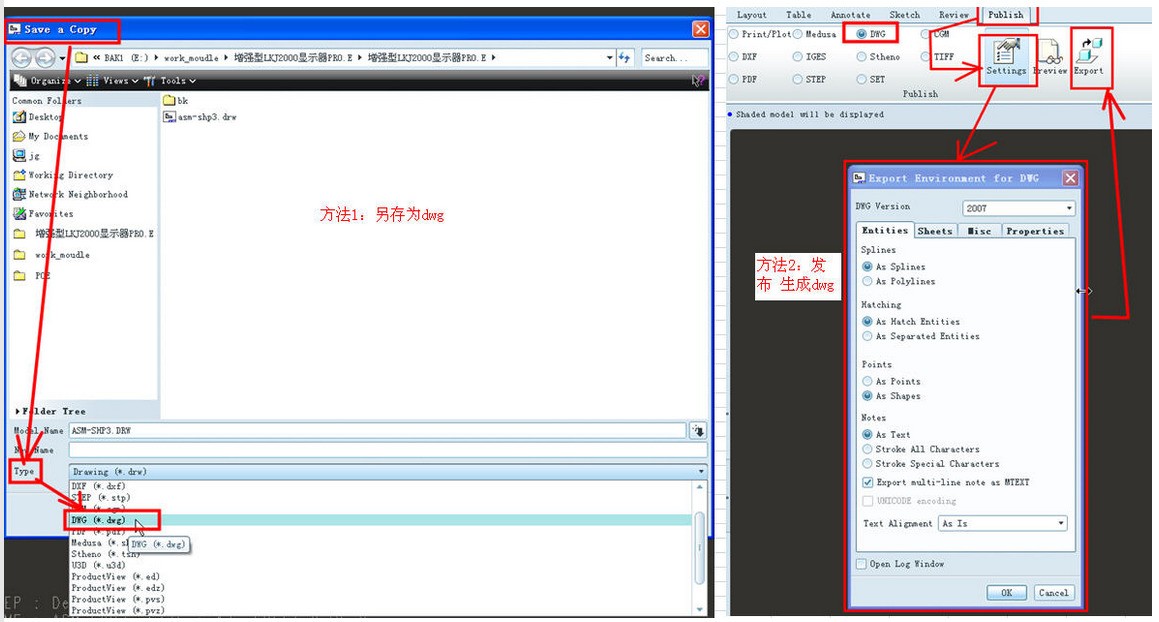This screenshot has width=1159, height=622.
Task: Close the Export Environment for DWG dialog
Action: pyautogui.click(x=1070, y=178)
